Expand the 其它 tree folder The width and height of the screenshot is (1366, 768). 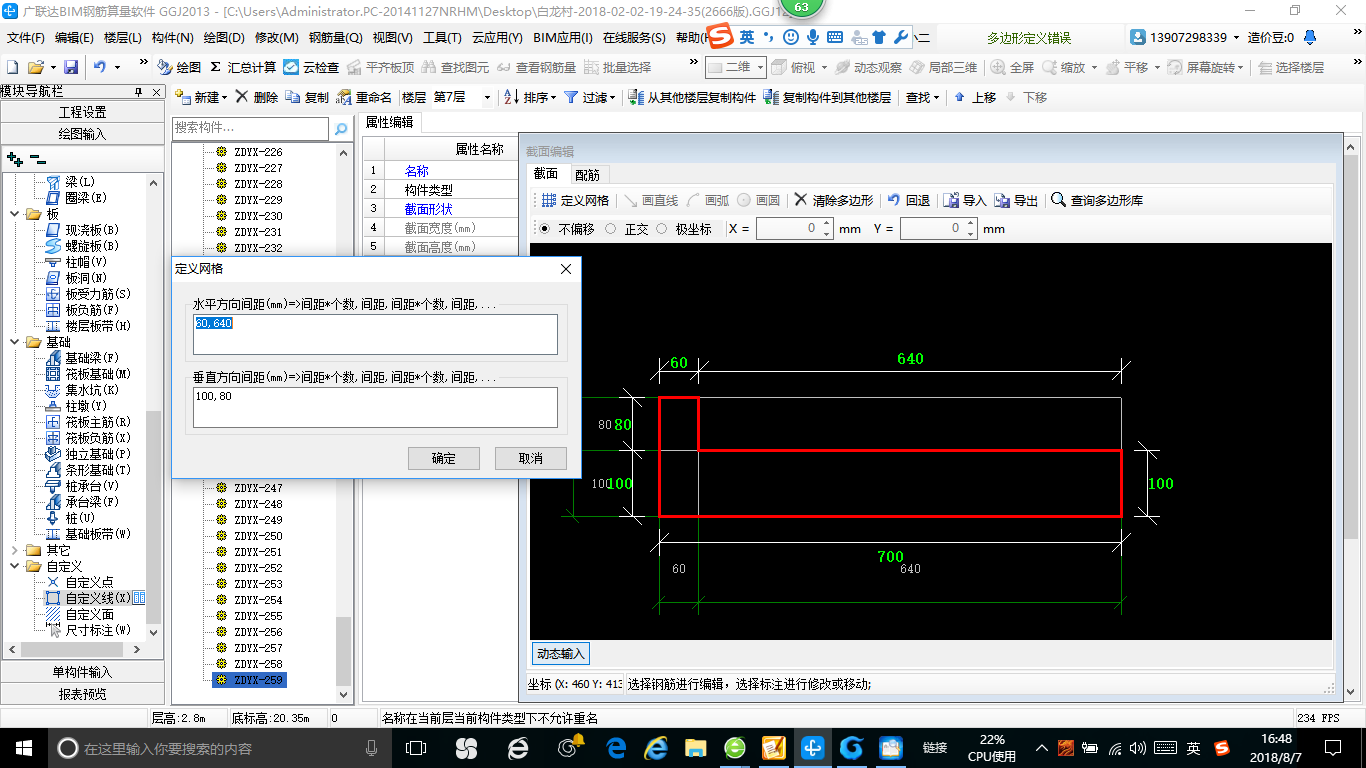click(14, 550)
